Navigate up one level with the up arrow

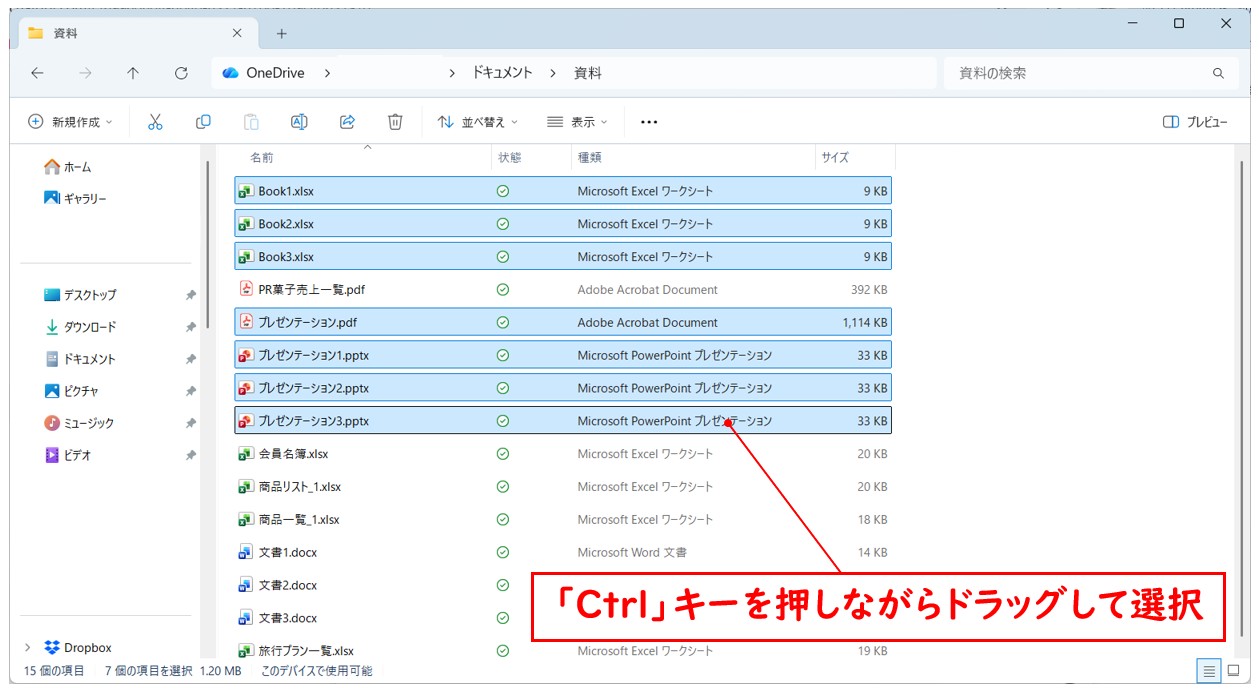pyautogui.click(x=133, y=72)
